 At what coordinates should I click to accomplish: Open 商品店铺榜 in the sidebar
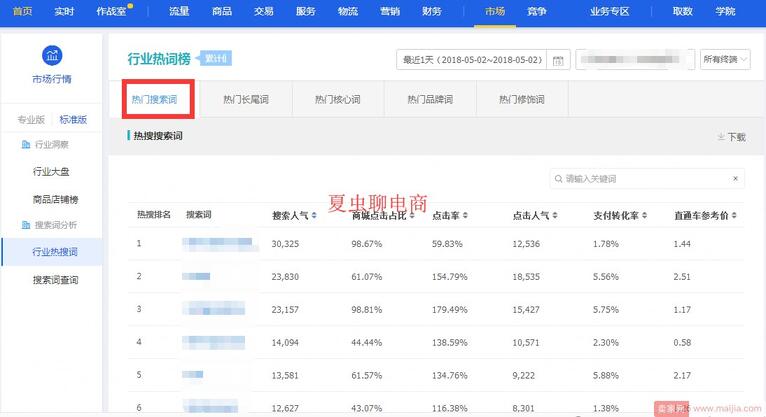(x=55, y=198)
